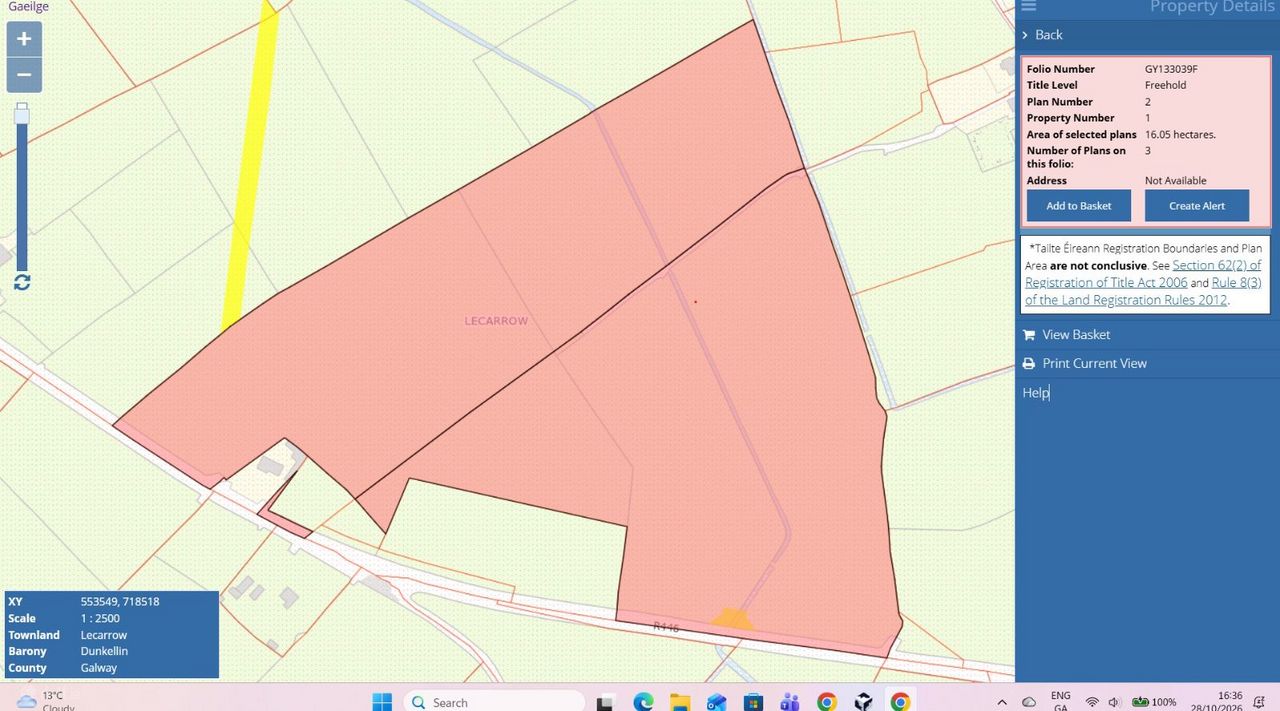The width and height of the screenshot is (1280, 711).
Task: Click the orange marker on the parcel
Action: tap(732, 619)
